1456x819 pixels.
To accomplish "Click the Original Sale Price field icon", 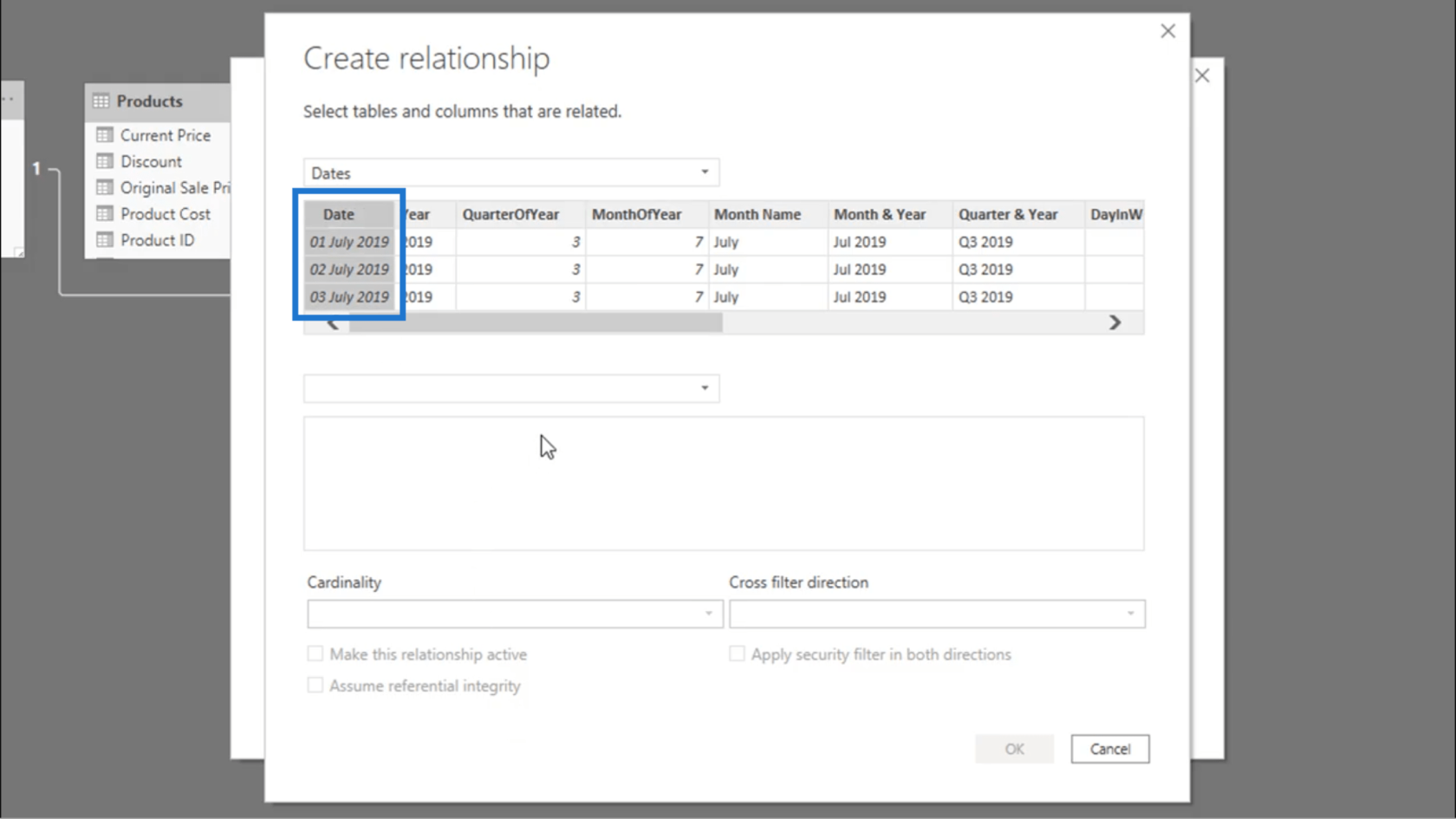I will pyautogui.click(x=105, y=187).
